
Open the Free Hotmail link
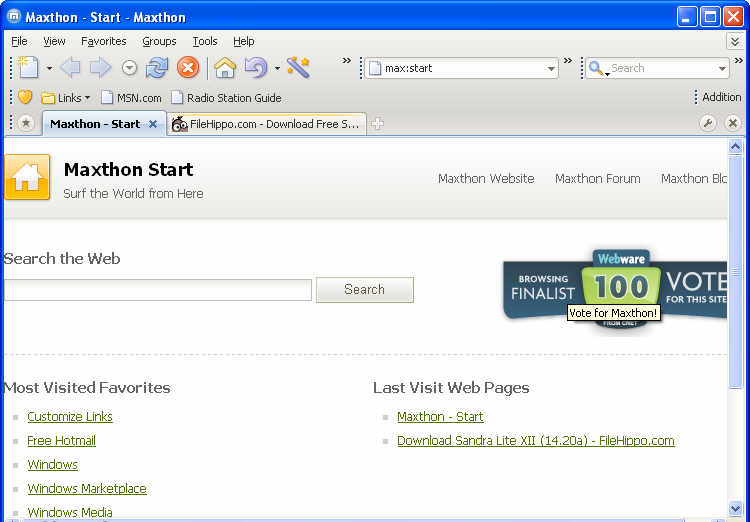61,441
